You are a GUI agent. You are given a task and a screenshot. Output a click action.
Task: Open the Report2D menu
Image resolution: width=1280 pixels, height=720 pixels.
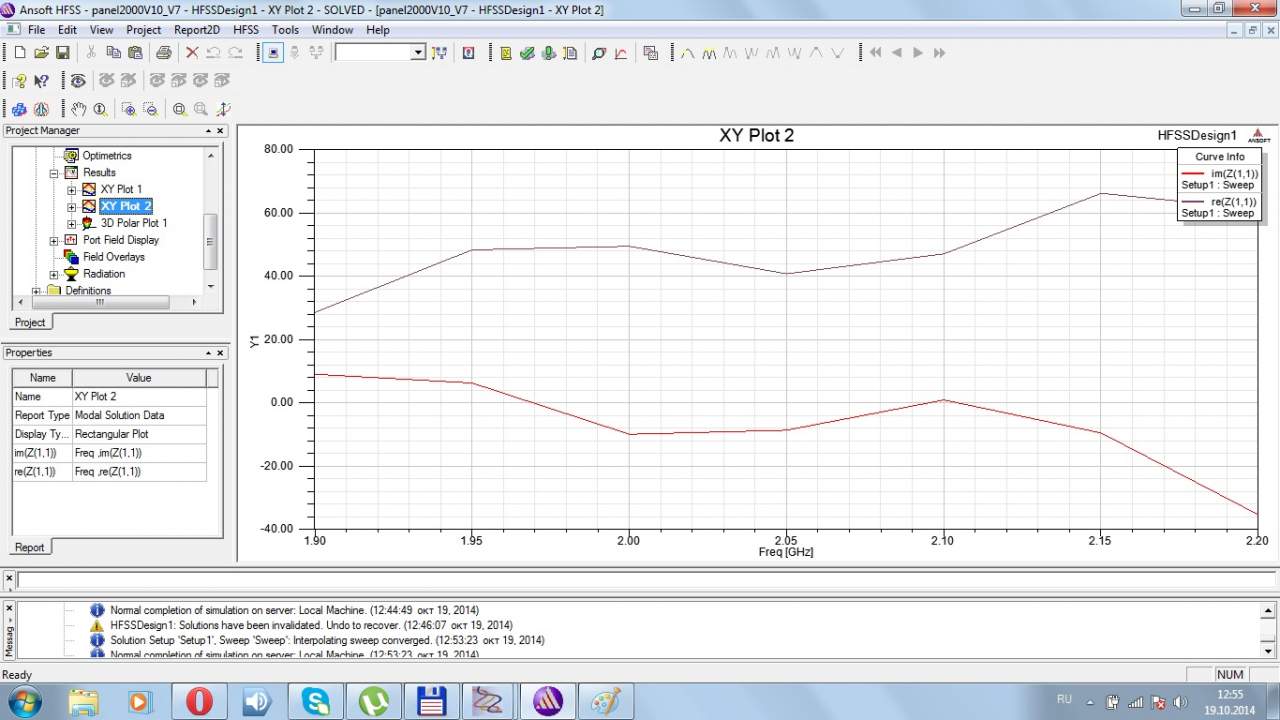click(196, 30)
